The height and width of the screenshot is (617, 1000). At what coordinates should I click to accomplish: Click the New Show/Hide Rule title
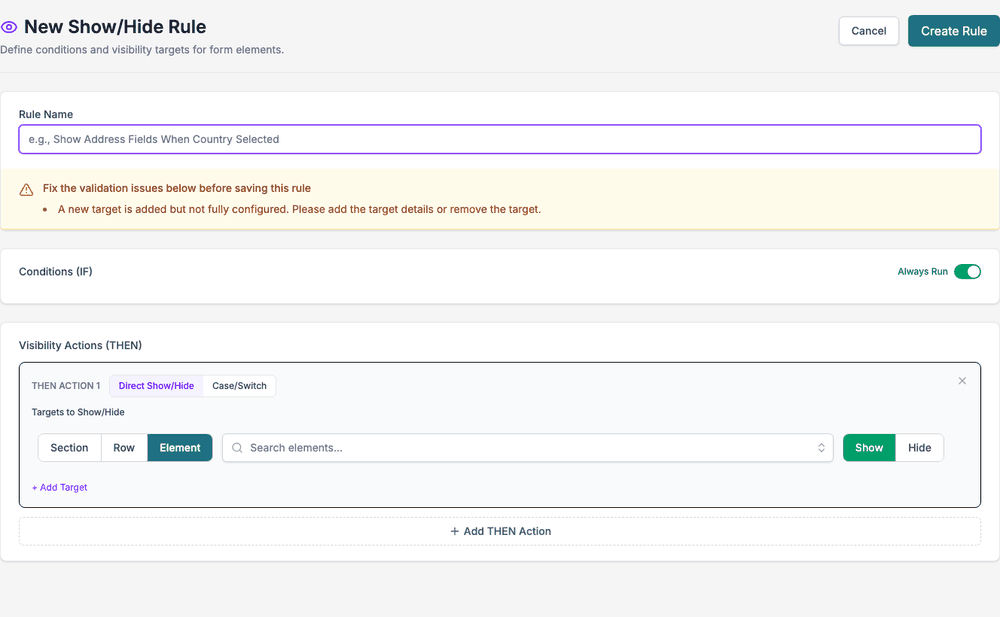[115, 27]
